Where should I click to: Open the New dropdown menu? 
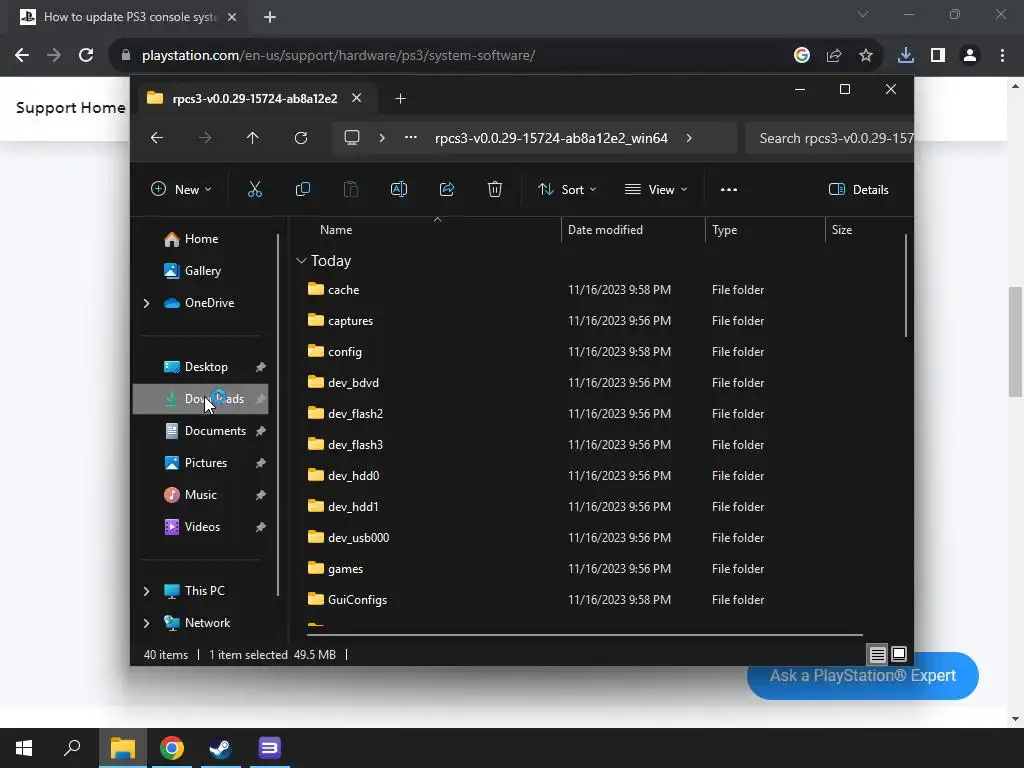181,189
